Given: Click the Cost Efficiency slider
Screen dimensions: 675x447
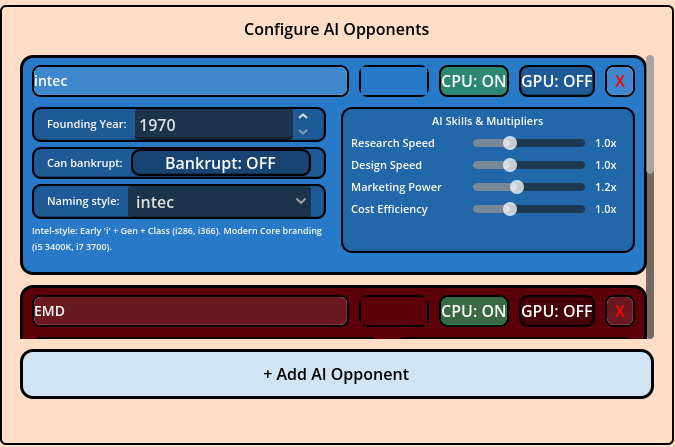Looking at the screenshot, I should pos(529,209).
